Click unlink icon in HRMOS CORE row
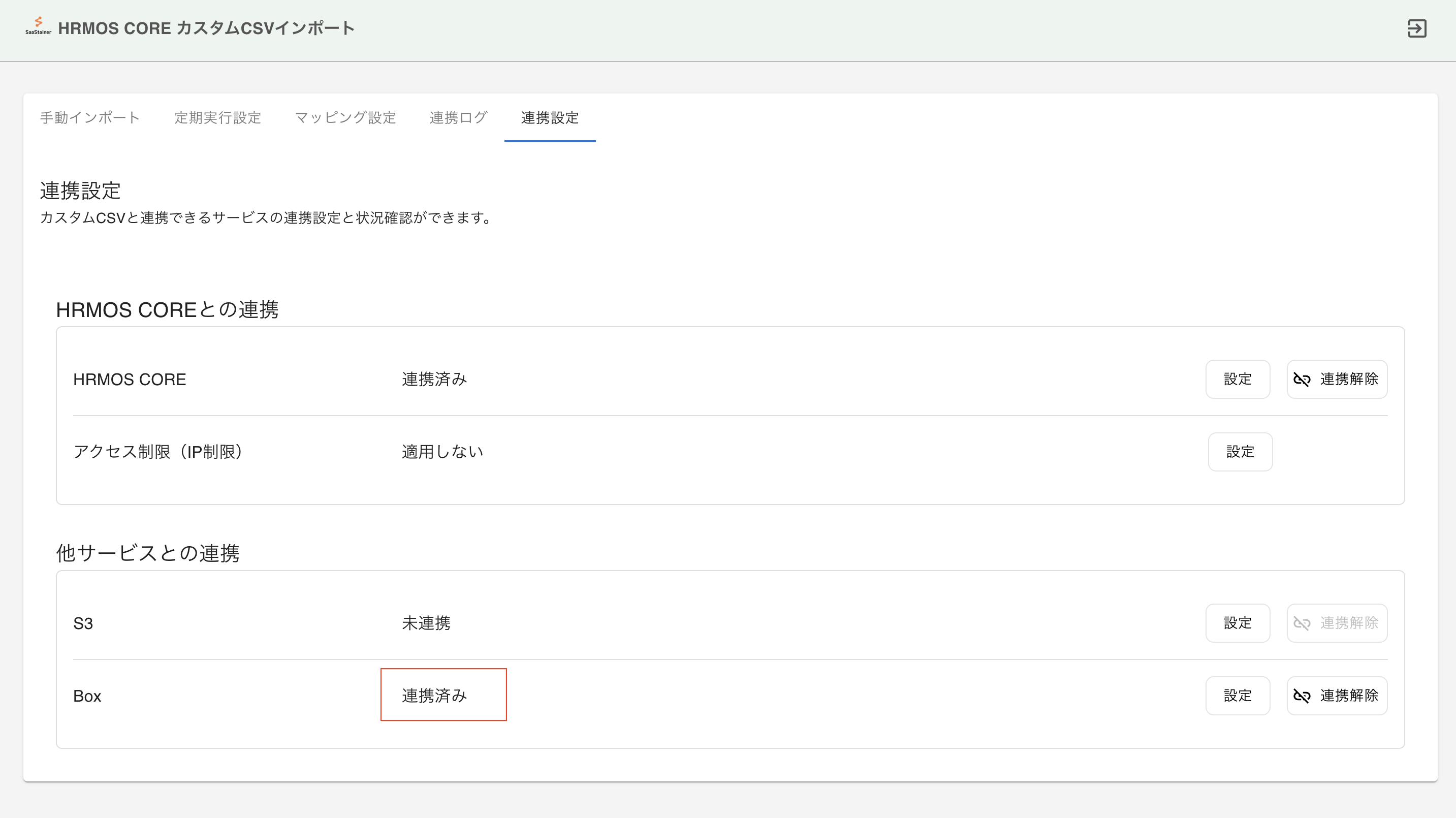Screen dimensions: 1456x818 pos(1302,380)
